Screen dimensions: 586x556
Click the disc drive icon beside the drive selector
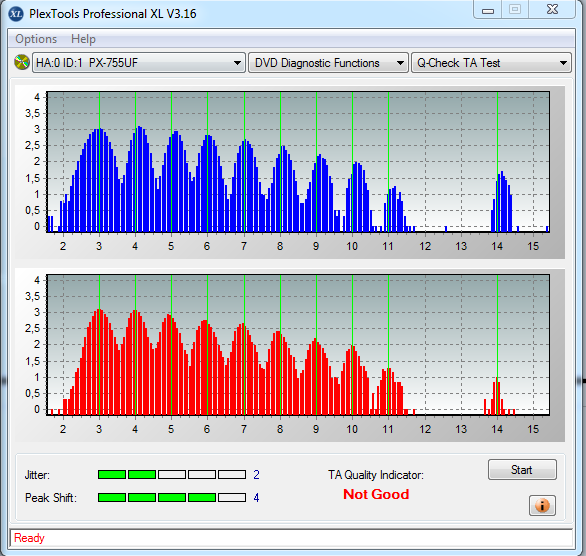22,62
